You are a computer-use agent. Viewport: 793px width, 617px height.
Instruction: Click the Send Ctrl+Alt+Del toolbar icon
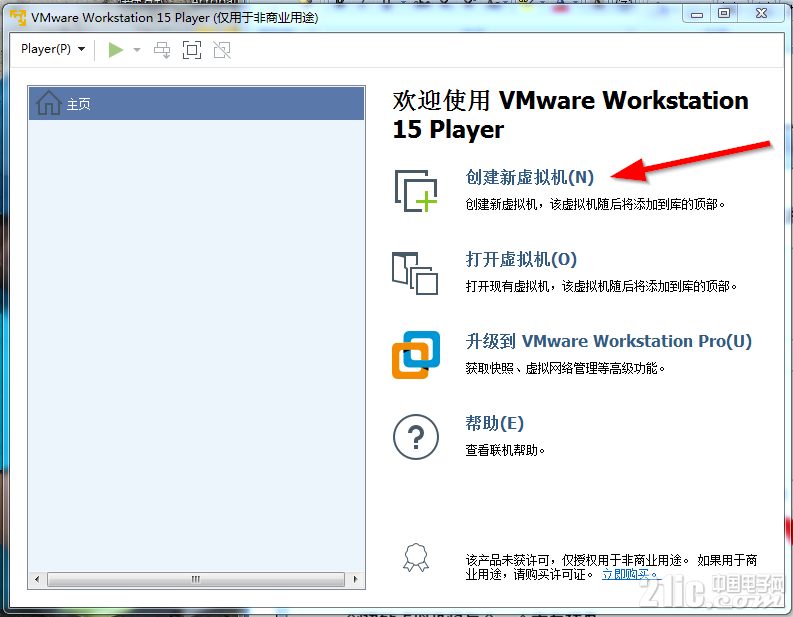click(162, 50)
